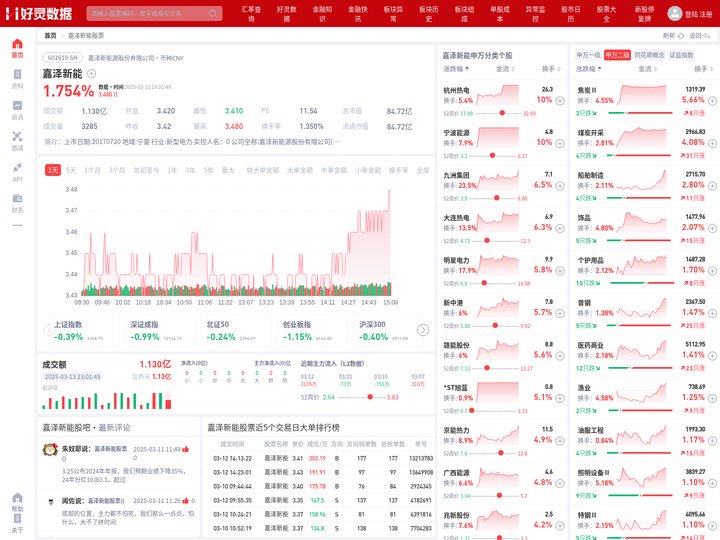
Task: Sort stock list by 金流
Action: (505, 69)
